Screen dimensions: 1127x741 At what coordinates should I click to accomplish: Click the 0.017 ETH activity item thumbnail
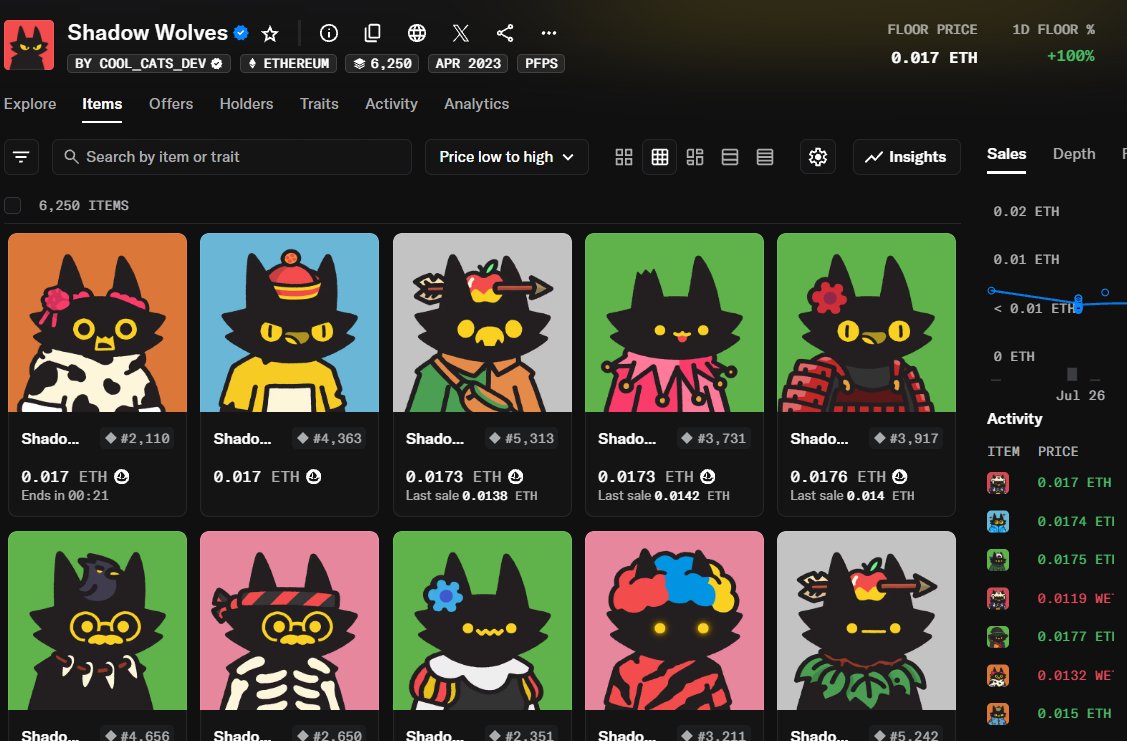click(x=998, y=482)
